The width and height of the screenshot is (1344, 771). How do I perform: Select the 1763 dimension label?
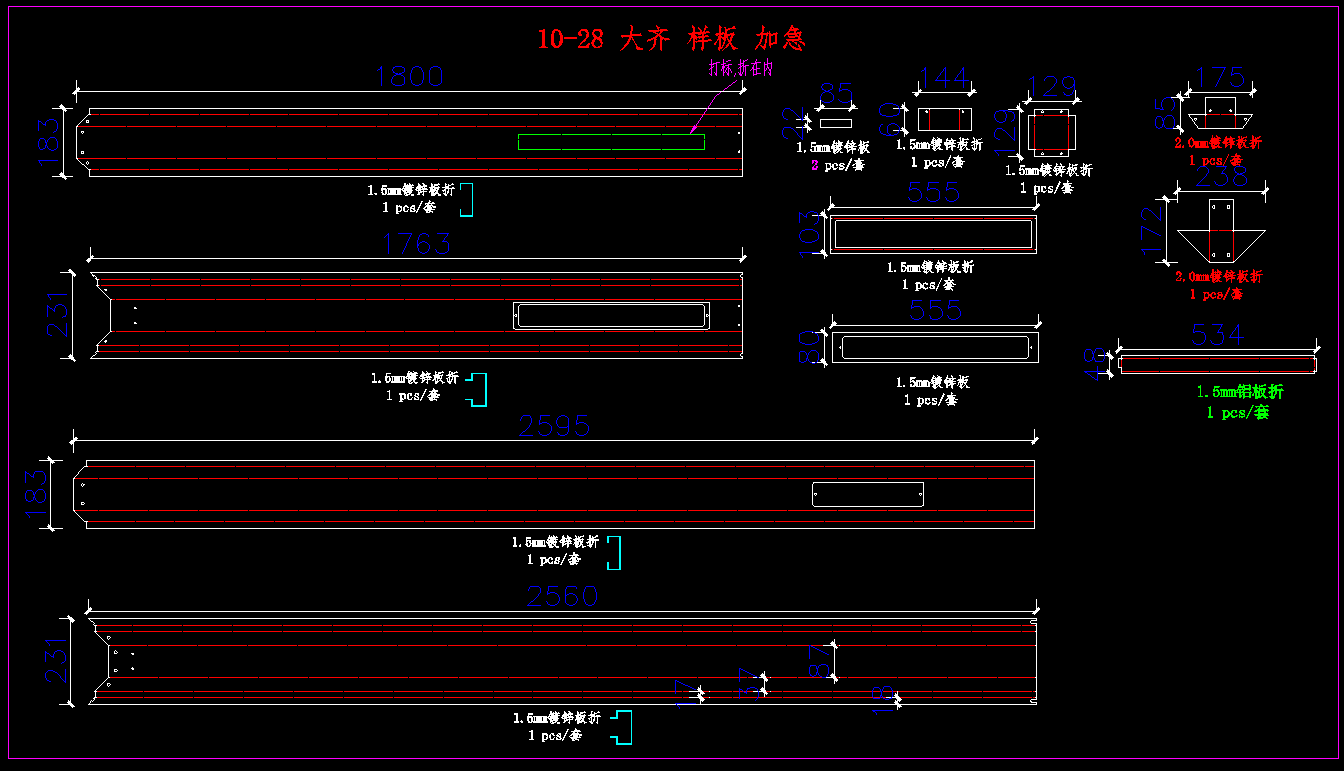coord(417,244)
